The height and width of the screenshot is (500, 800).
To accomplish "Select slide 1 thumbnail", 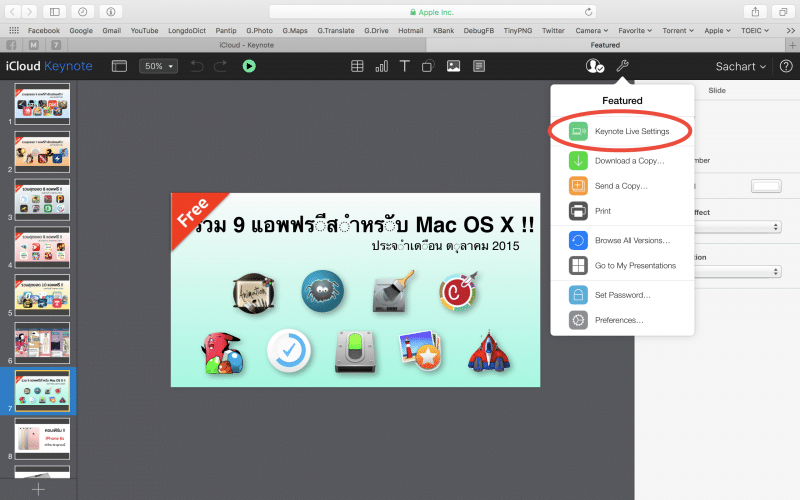I will tap(42, 104).
